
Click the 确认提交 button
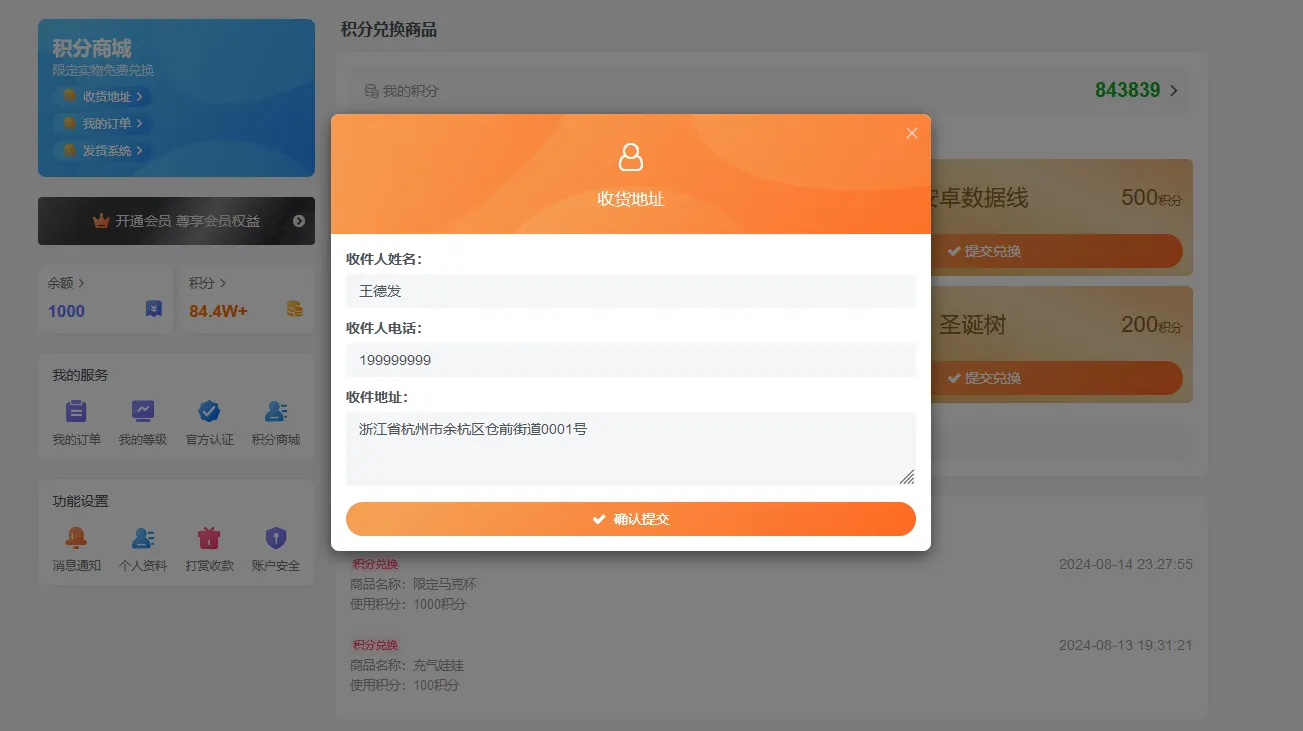(631, 519)
